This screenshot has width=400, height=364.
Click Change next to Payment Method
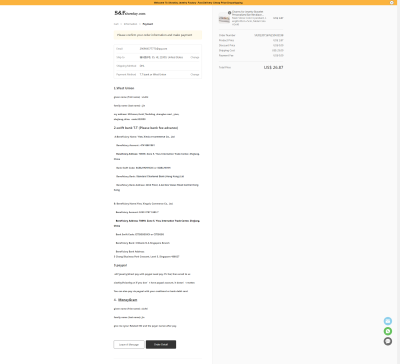click(x=195, y=74)
